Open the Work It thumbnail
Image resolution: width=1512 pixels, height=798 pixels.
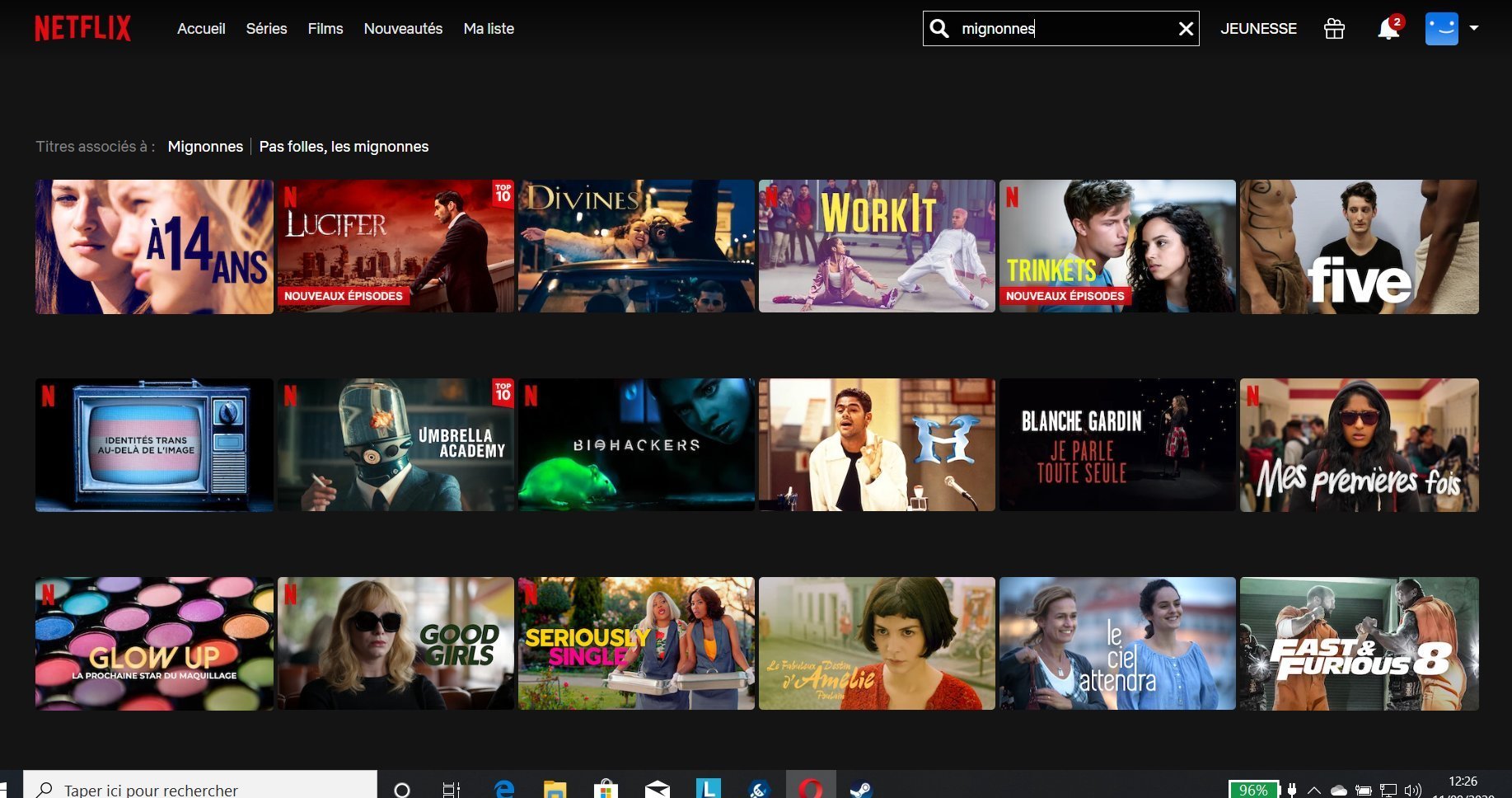tap(877, 246)
